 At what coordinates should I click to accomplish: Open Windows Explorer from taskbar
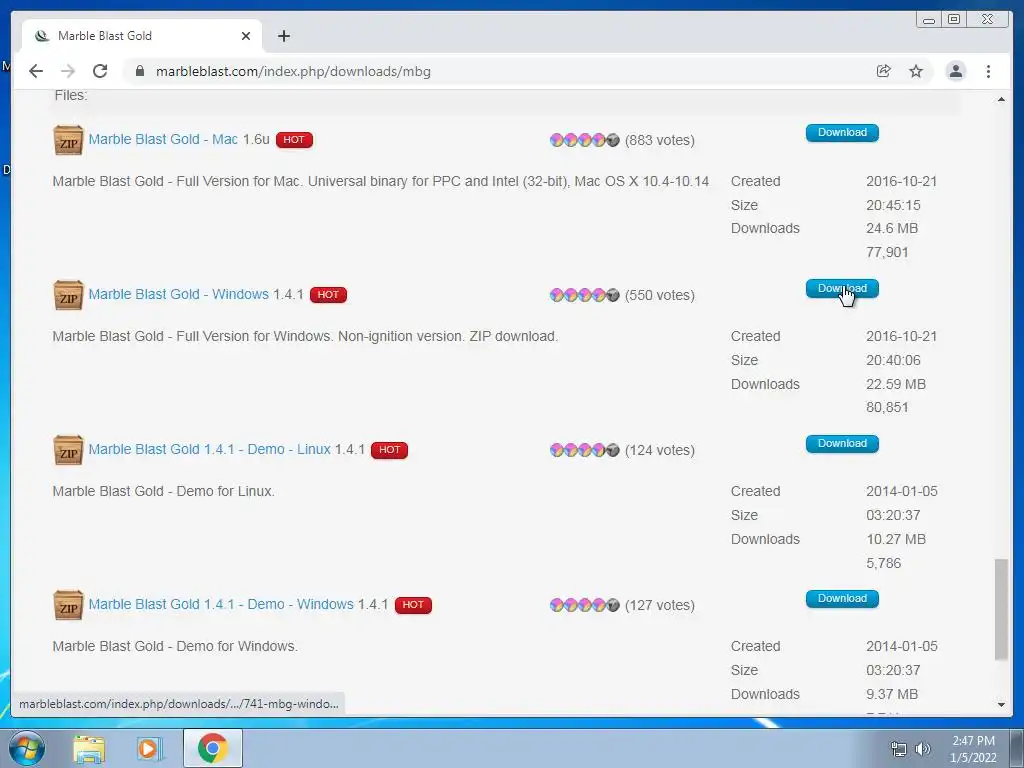point(89,749)
